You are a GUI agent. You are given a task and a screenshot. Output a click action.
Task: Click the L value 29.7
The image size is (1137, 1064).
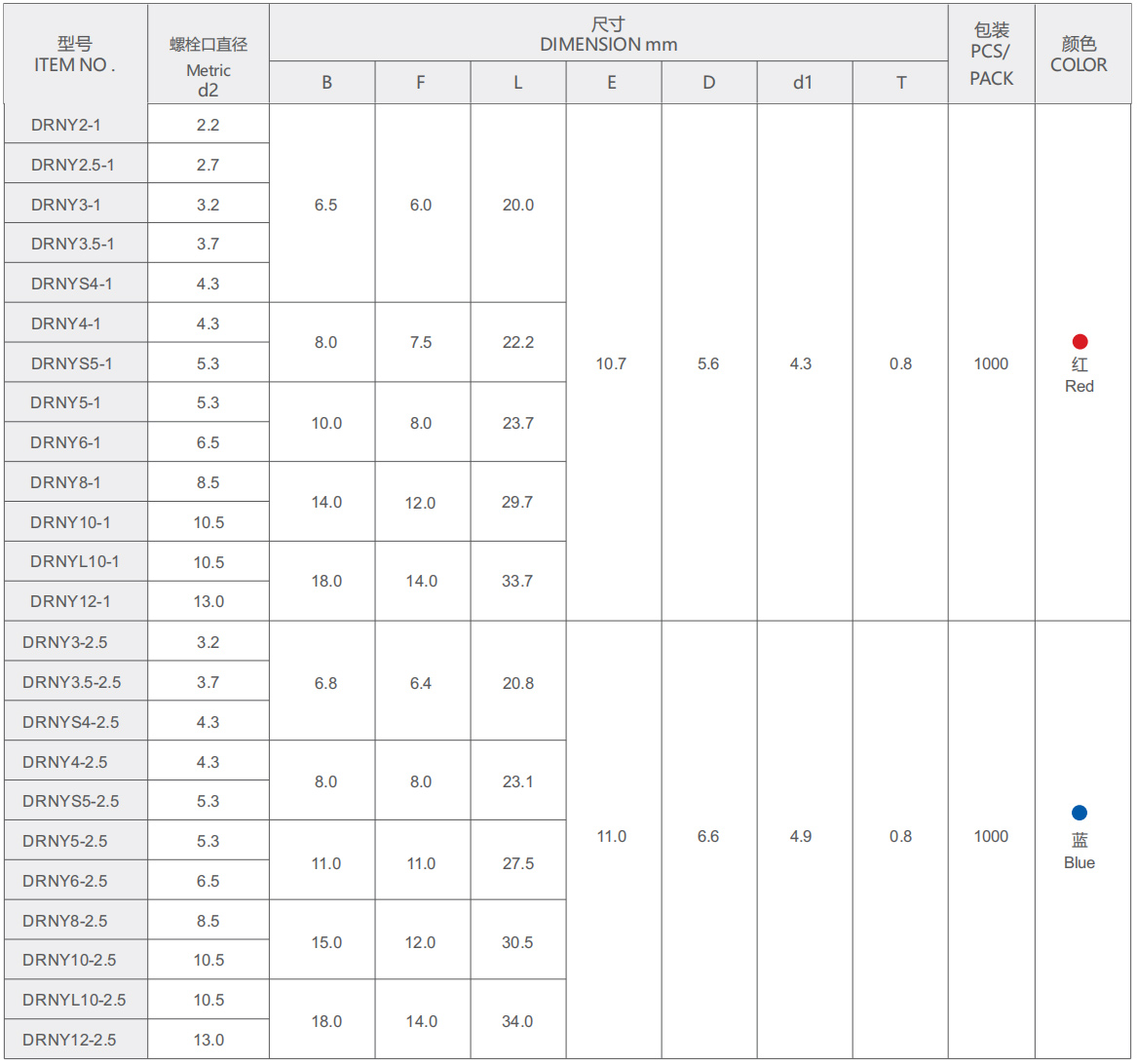coord(517,502)
